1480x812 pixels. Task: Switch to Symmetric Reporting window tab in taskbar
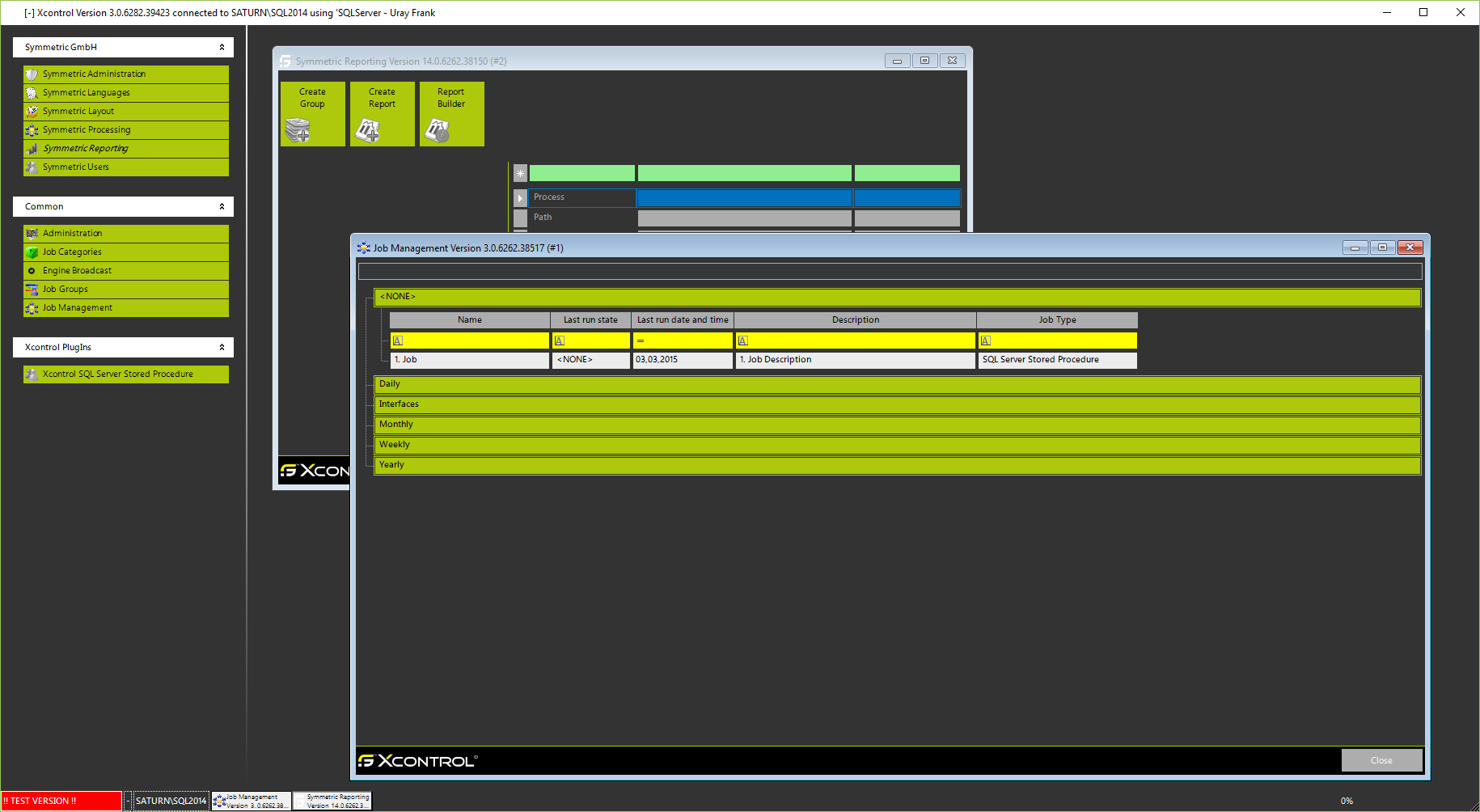click(x=332, y=801)
